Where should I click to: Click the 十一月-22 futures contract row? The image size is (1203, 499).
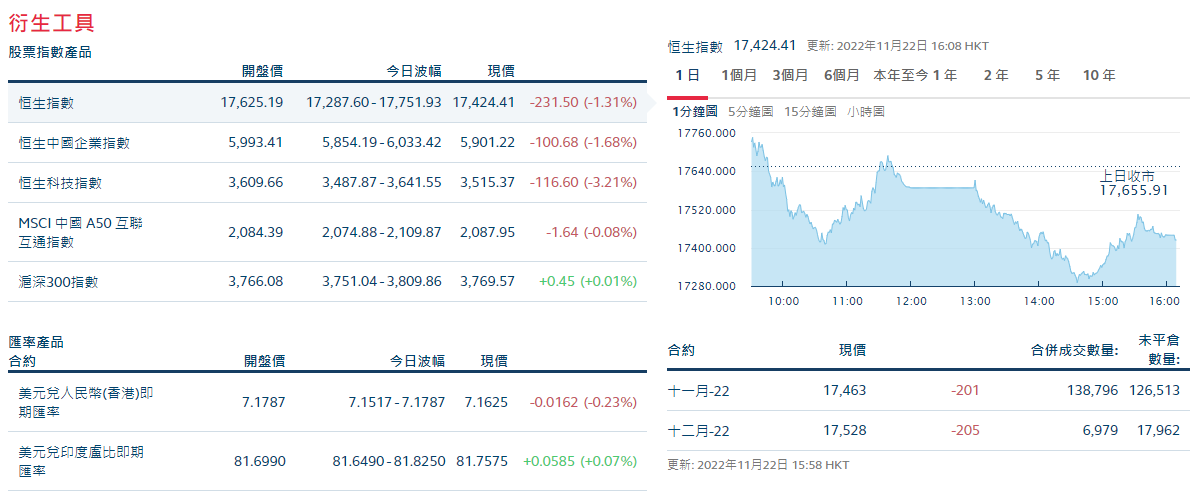pos(924,390)
